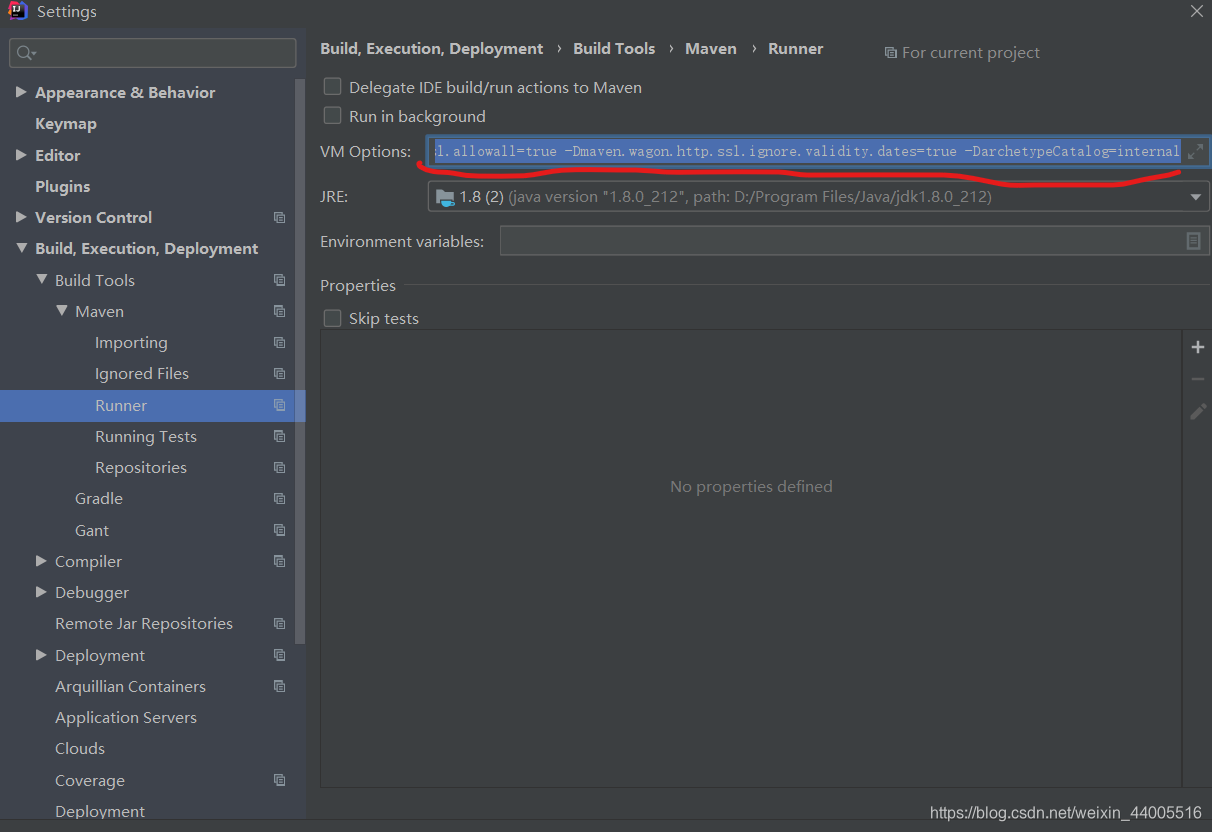Click the remove property minus icon
This screenshot has width=1212, height=832.
[x=1198, y=379]
